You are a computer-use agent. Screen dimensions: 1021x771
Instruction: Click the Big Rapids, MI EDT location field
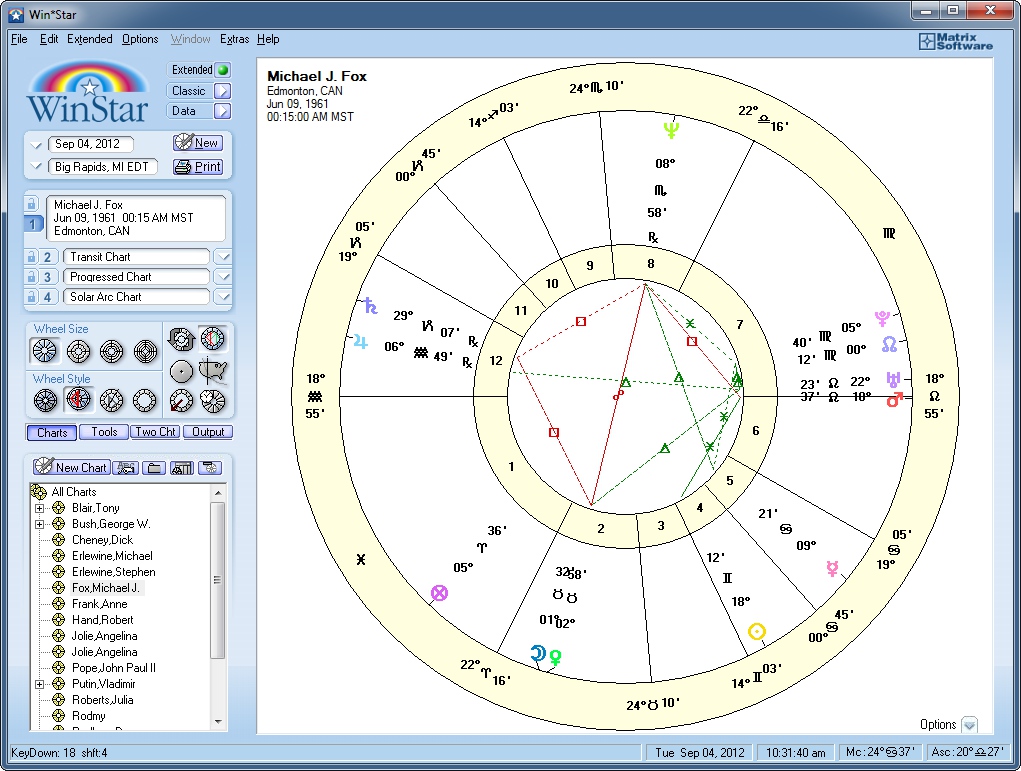102,167
